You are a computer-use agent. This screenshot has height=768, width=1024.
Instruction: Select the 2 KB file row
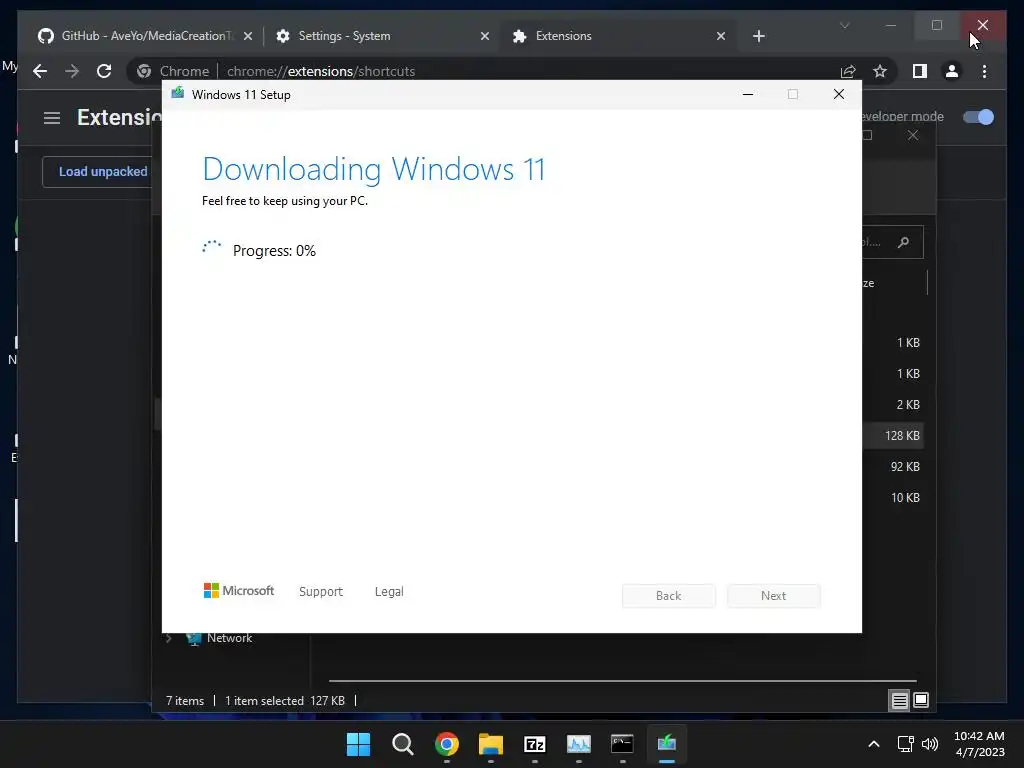click(893, 405)
